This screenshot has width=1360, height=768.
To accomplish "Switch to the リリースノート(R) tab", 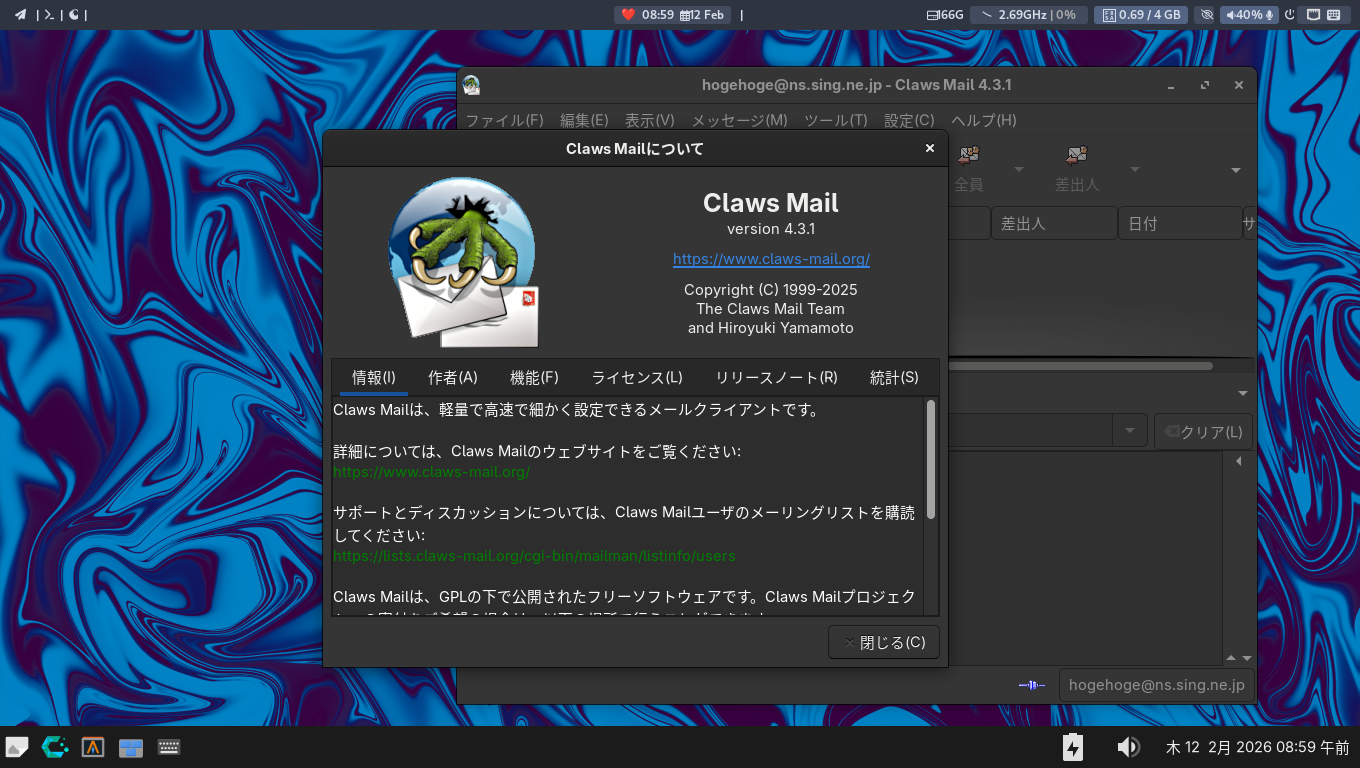I will tap(776, 378).
